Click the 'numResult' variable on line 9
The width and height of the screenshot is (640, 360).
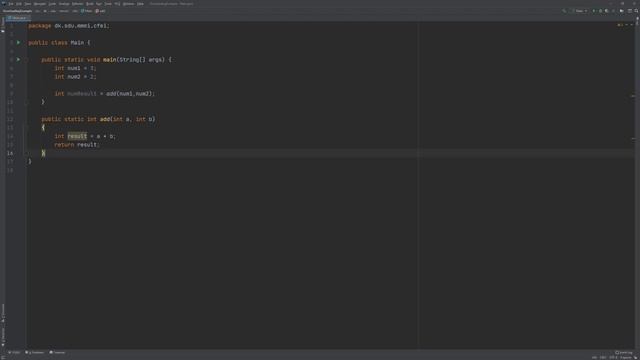coord(82,93)
